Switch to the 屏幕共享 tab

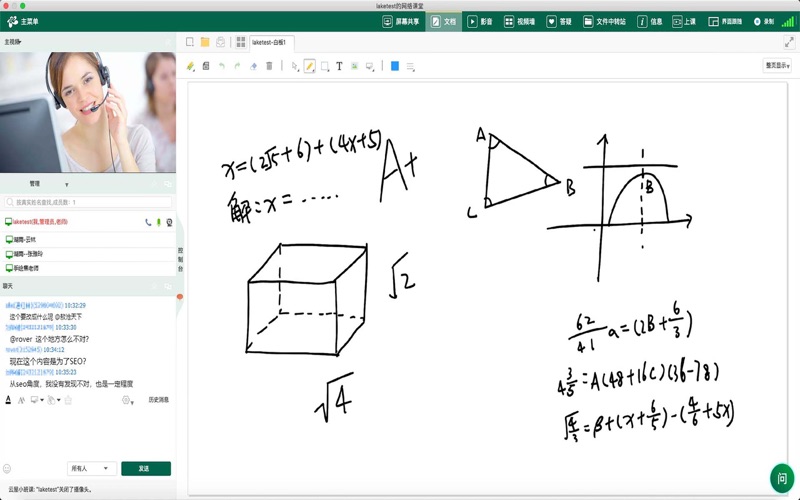pos(401,21)
